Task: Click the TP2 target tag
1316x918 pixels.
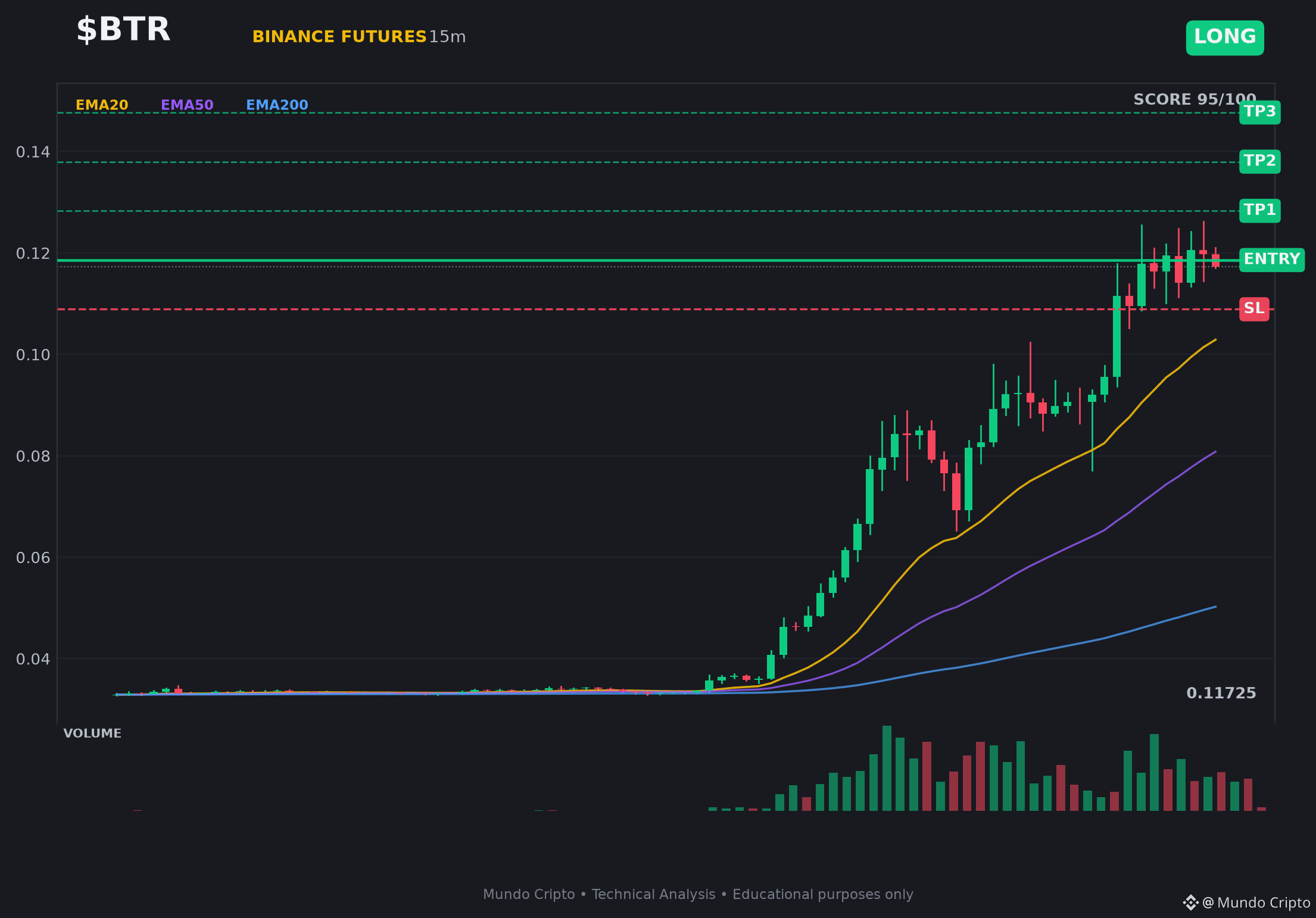Action: coord(1260,161)
